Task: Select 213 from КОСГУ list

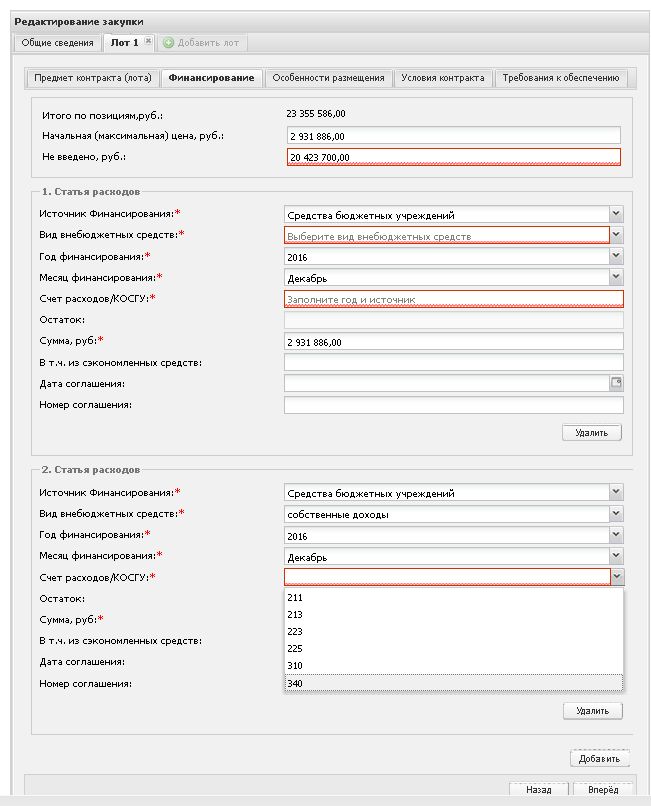Action: tap(453, 614)
